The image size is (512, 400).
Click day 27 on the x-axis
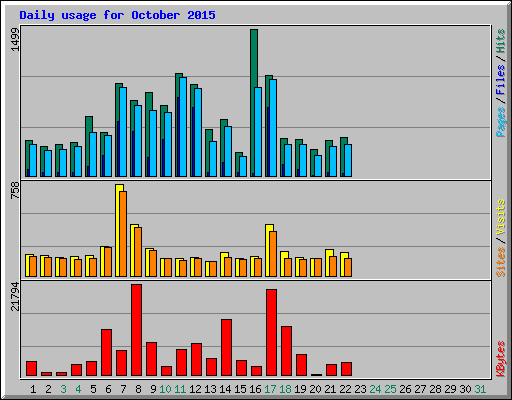pyautogui.click(x=420, y=389)
